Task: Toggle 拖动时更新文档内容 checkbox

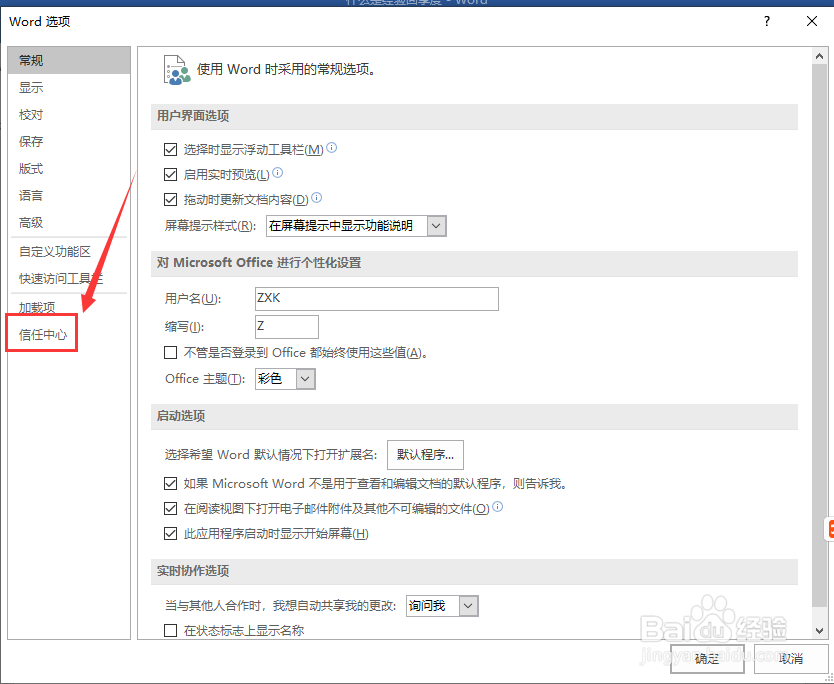Action: 170,199
